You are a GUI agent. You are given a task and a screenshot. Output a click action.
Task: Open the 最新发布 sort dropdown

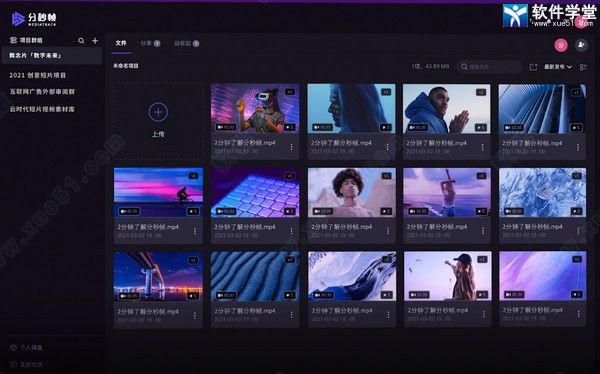pyautogui.click(x=558, y=67)
